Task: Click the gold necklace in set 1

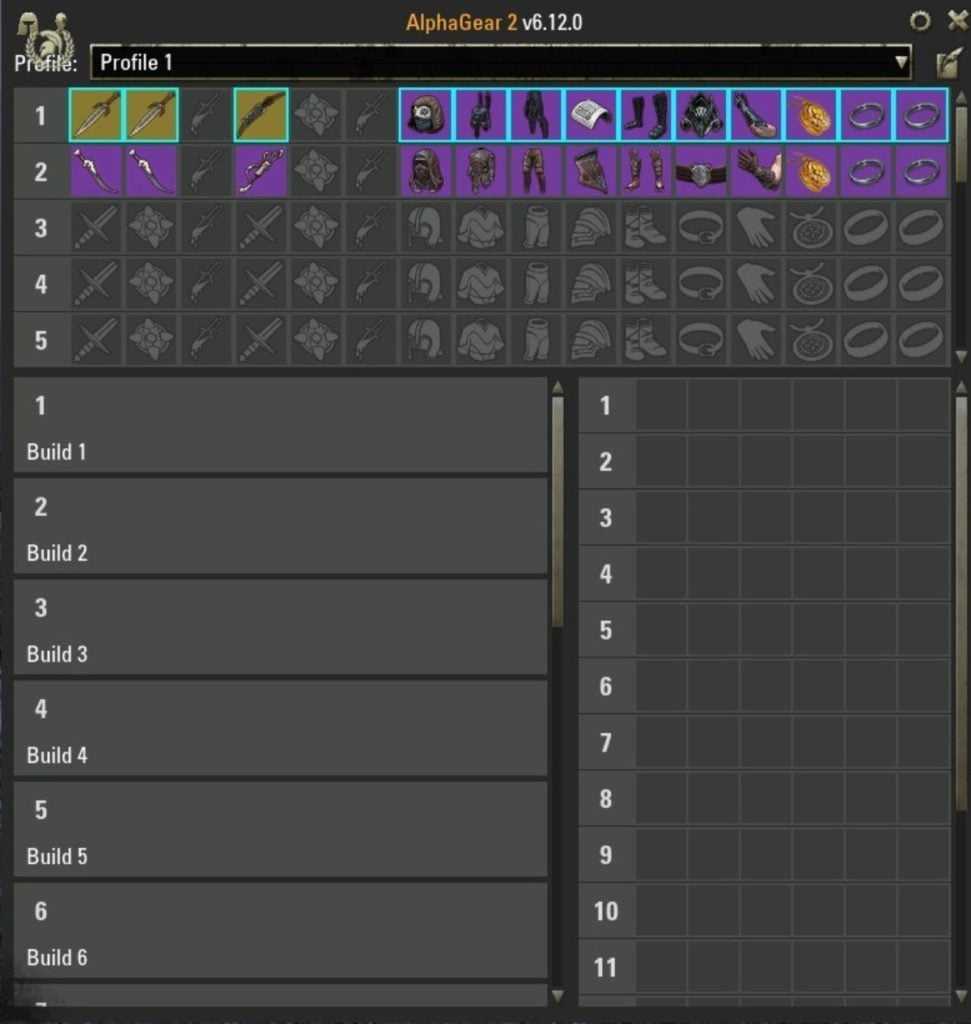Action: click(x=812, y=115)
